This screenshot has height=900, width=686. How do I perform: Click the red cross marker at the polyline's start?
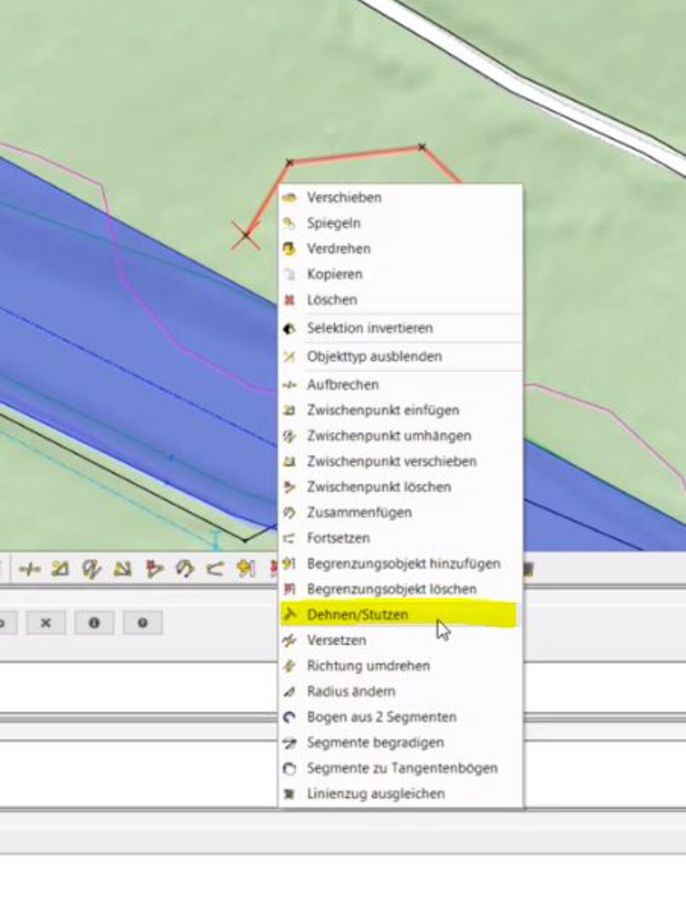(x=246, y=235)
